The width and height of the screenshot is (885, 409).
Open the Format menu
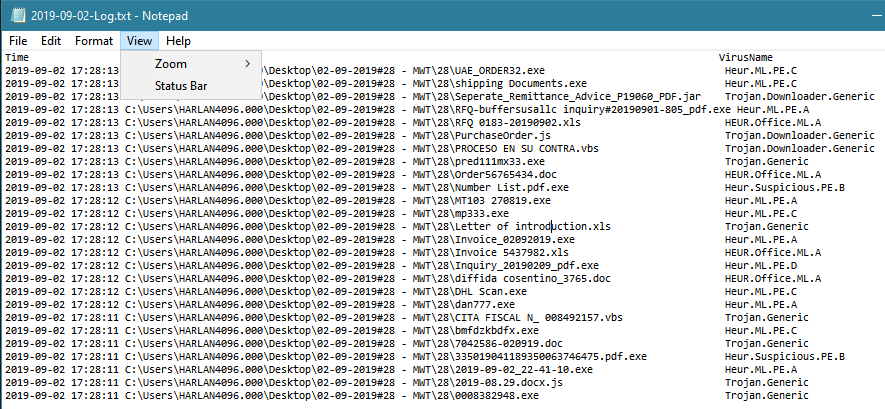click(94, 41)
